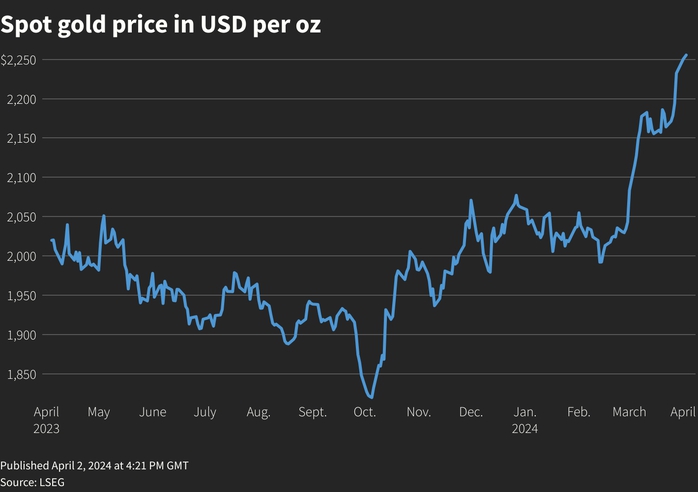Click the 2,200 y-axis label
Viewport: 698px width, 492px height.
point(21,99)
